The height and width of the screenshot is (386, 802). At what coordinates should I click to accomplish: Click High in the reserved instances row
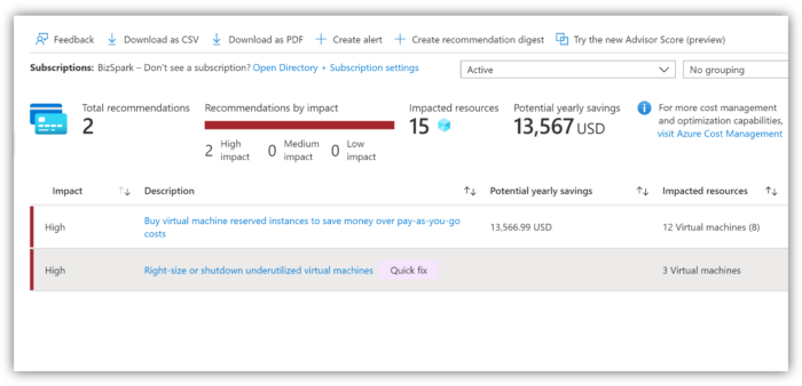click(55, 227)
